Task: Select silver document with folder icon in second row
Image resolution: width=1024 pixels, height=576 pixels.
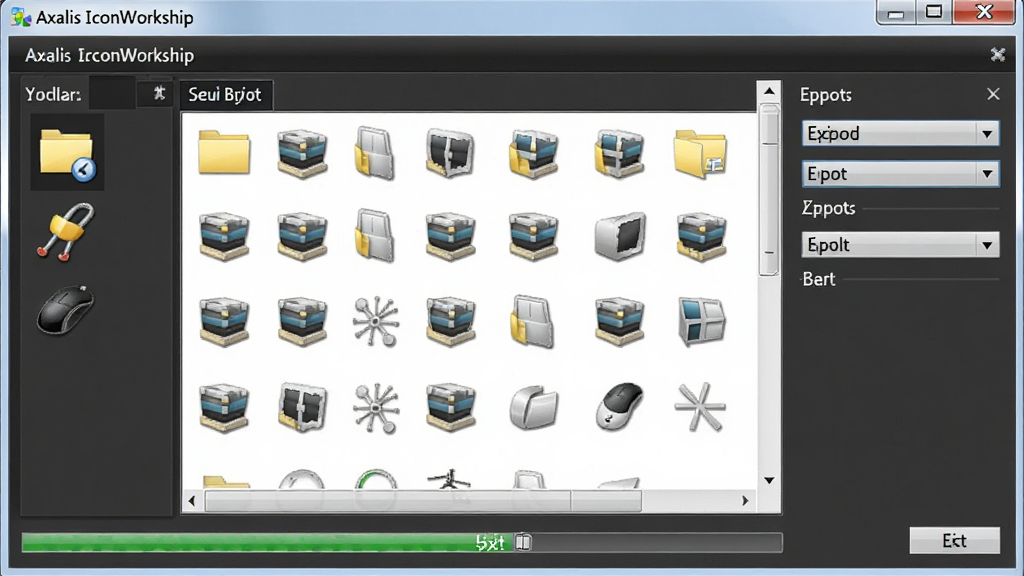Action: (x=374, y=235)
